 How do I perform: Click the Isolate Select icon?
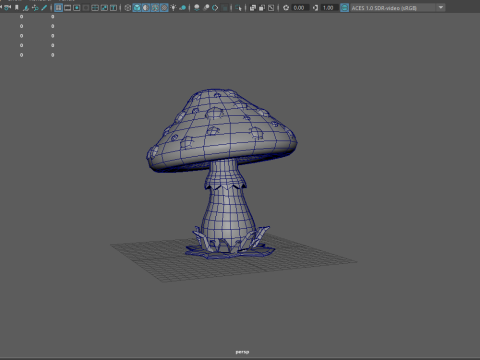238,7
